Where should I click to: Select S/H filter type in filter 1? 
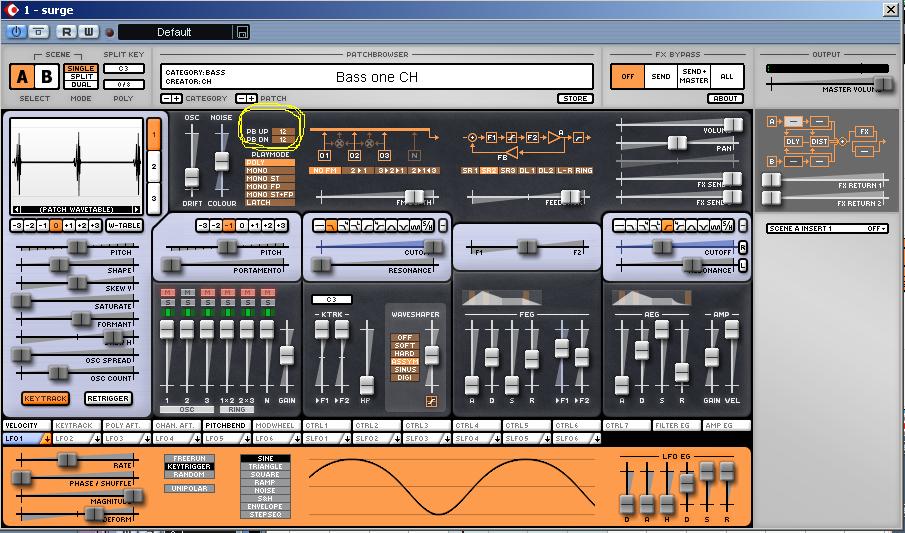click(428, 225)
